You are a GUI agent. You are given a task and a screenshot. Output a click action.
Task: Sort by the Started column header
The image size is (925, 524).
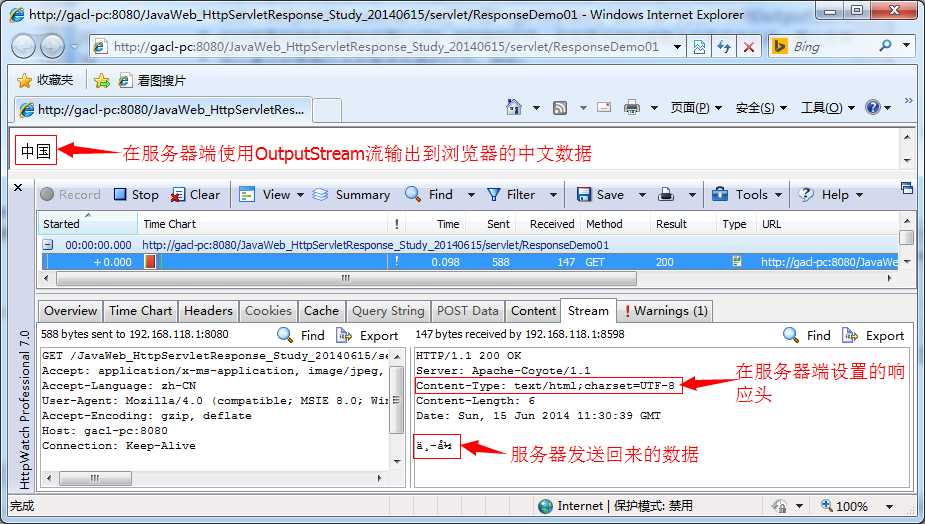(x=88, y=224)
